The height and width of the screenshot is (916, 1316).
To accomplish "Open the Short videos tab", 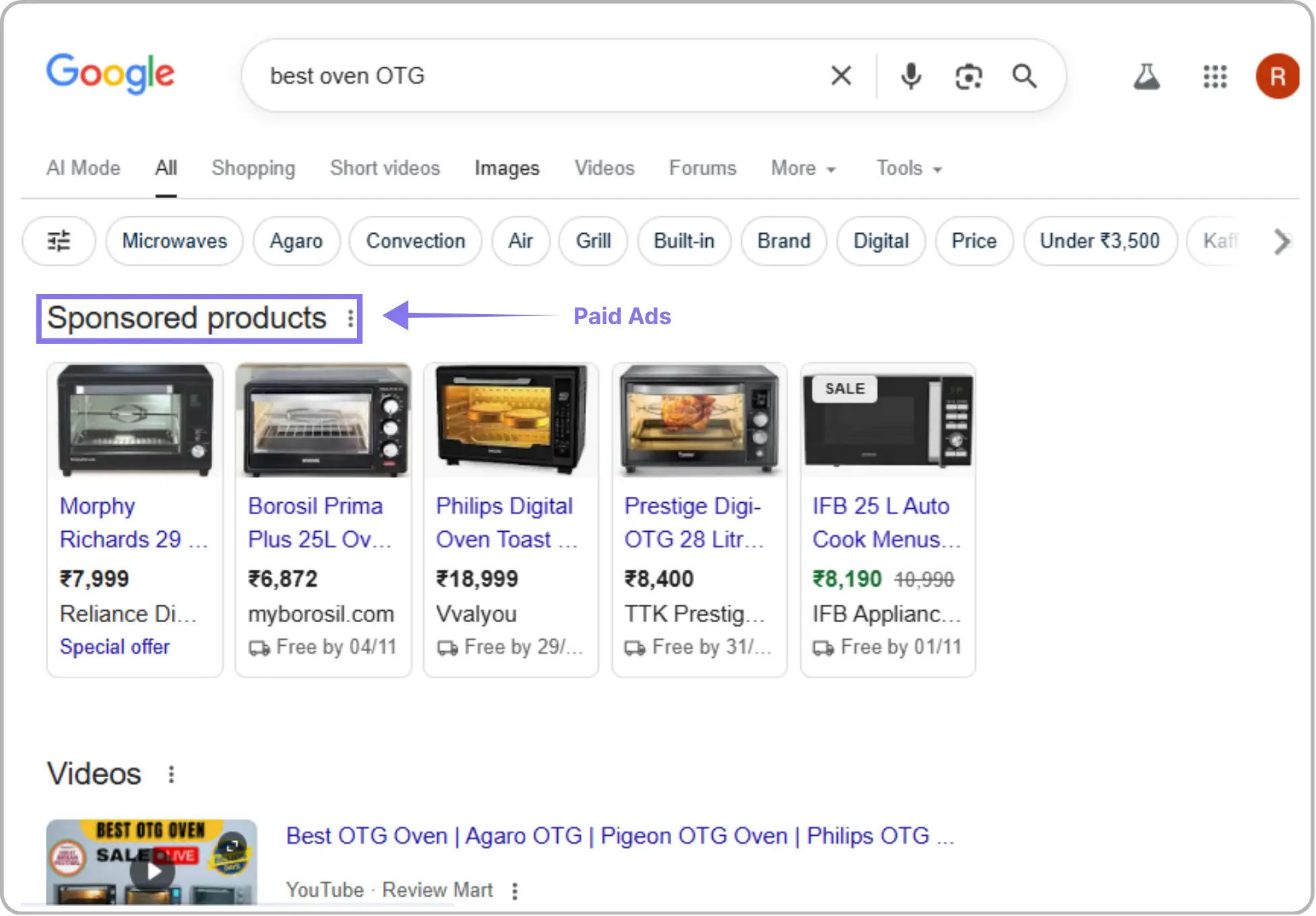I will 385,168.
